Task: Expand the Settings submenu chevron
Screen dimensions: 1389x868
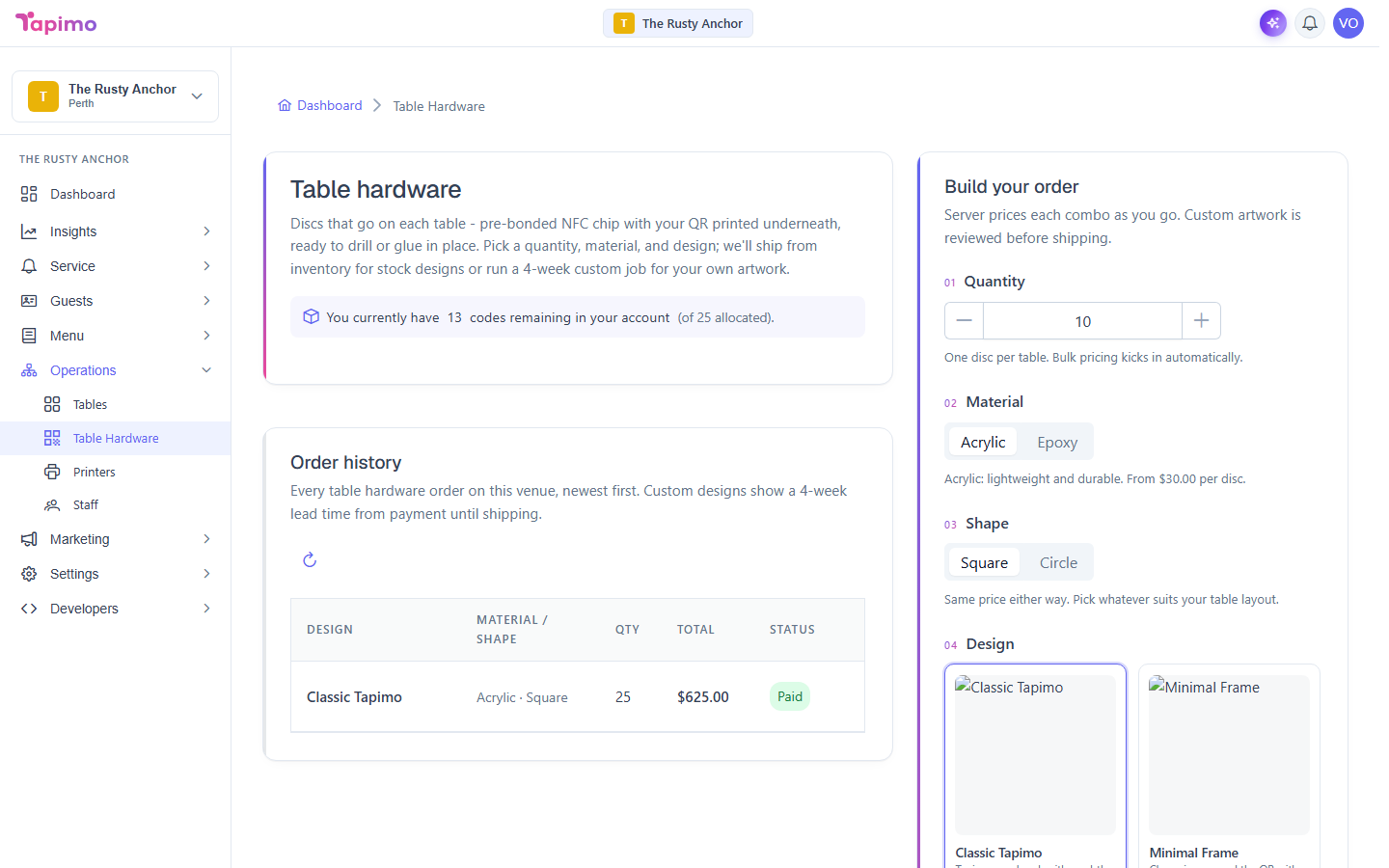Action: click(x=206, y=574)
